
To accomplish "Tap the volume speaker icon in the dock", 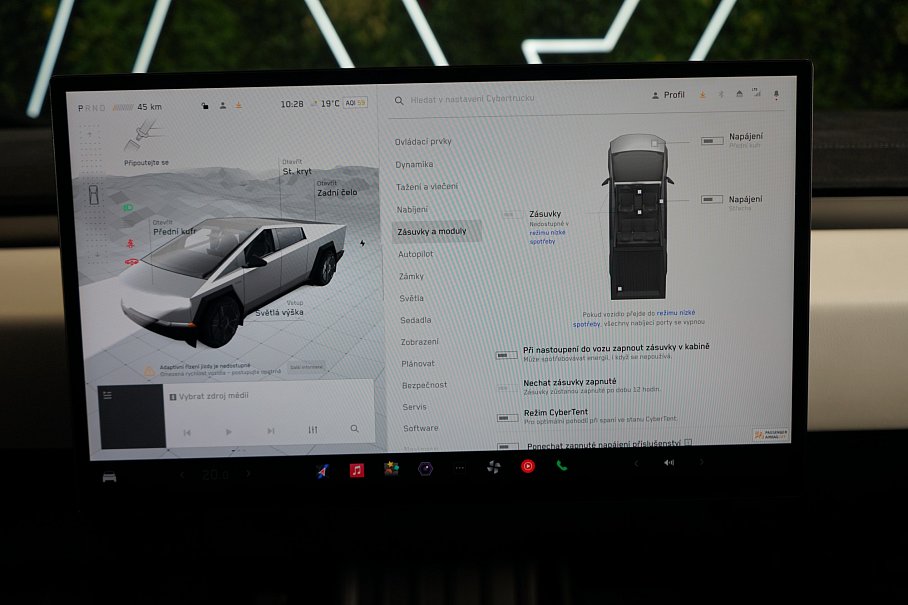I will [667, 465].
